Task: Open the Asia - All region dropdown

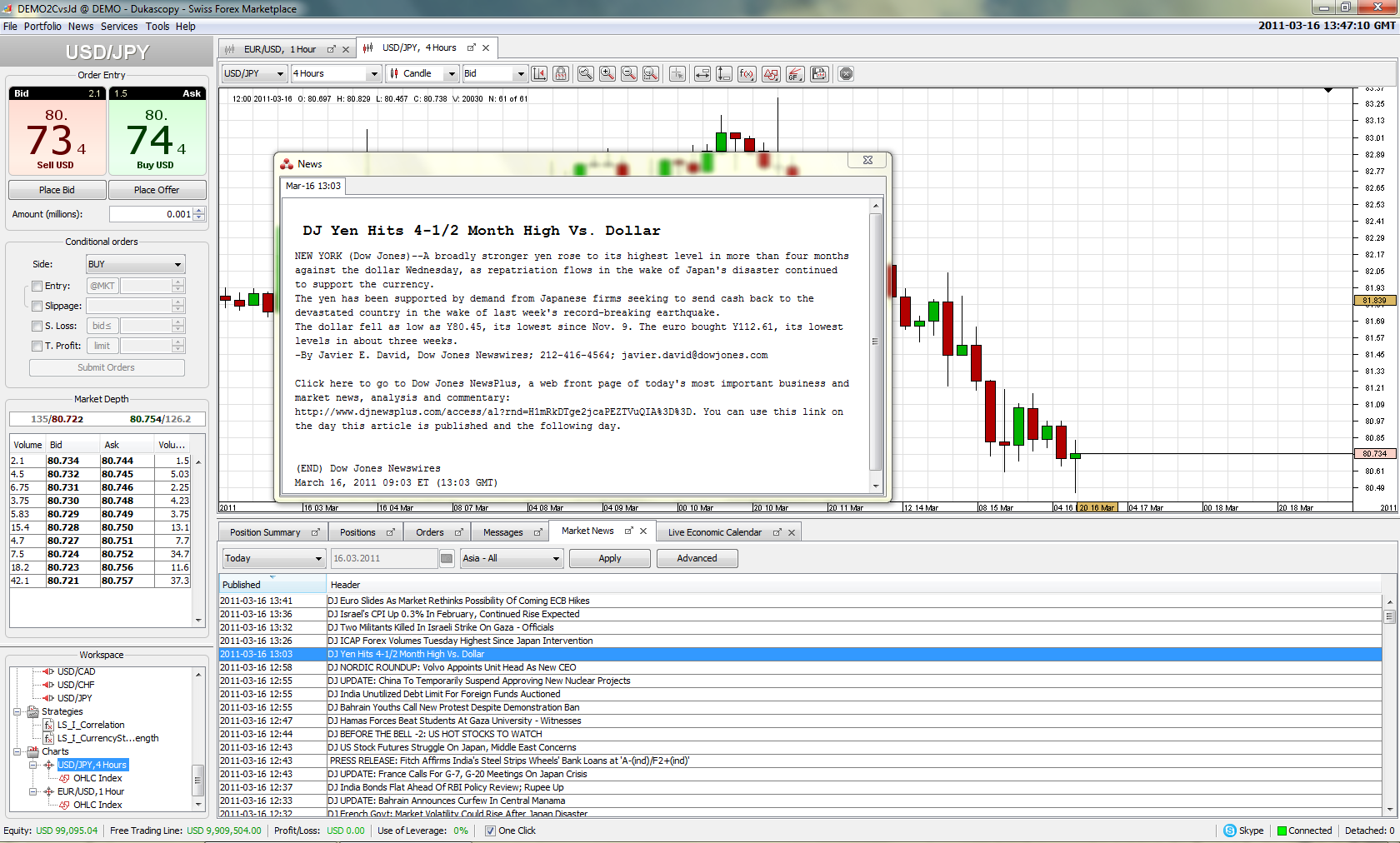Action: coord(512,558)
